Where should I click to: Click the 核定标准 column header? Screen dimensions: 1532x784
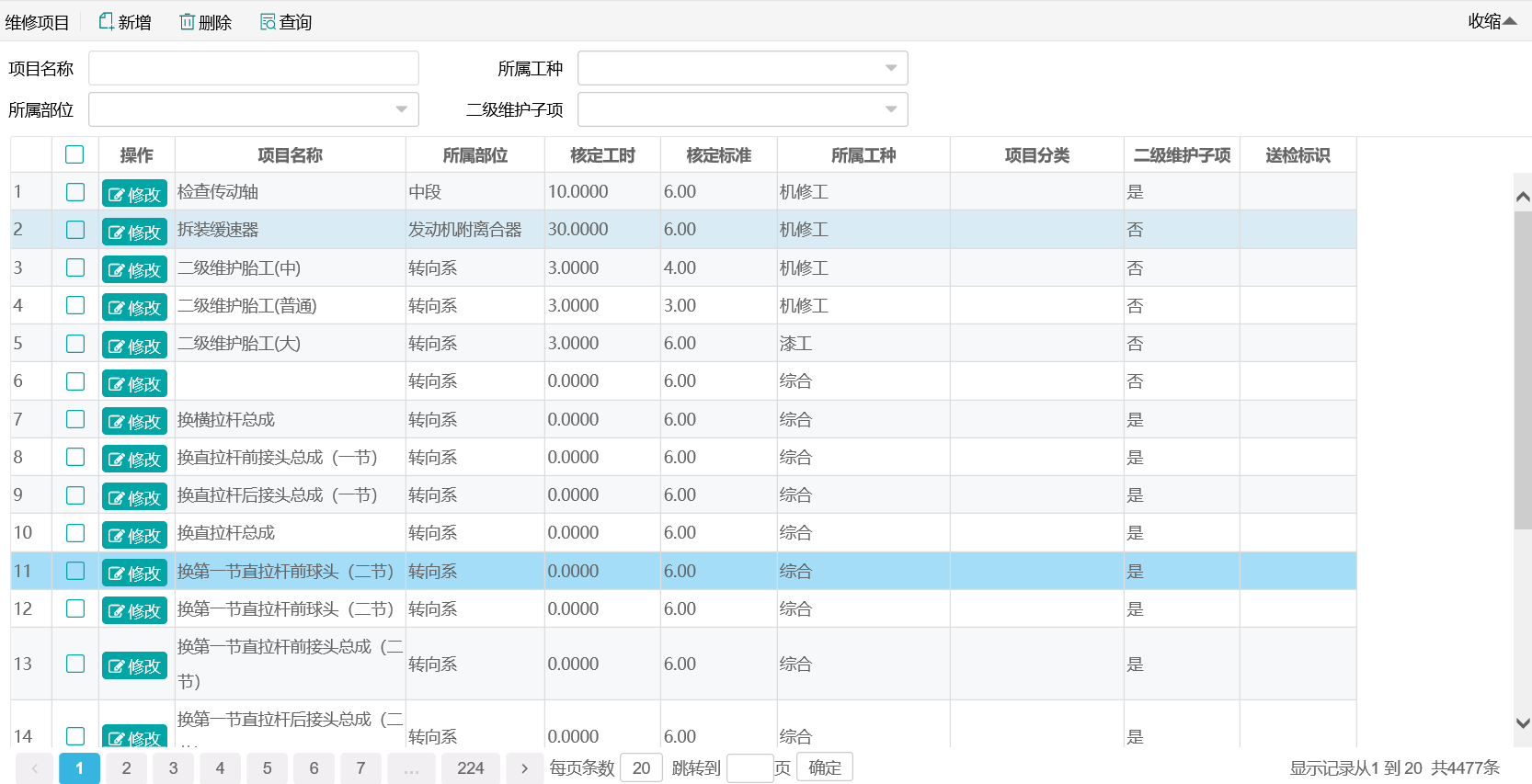[x=719, y=155]
